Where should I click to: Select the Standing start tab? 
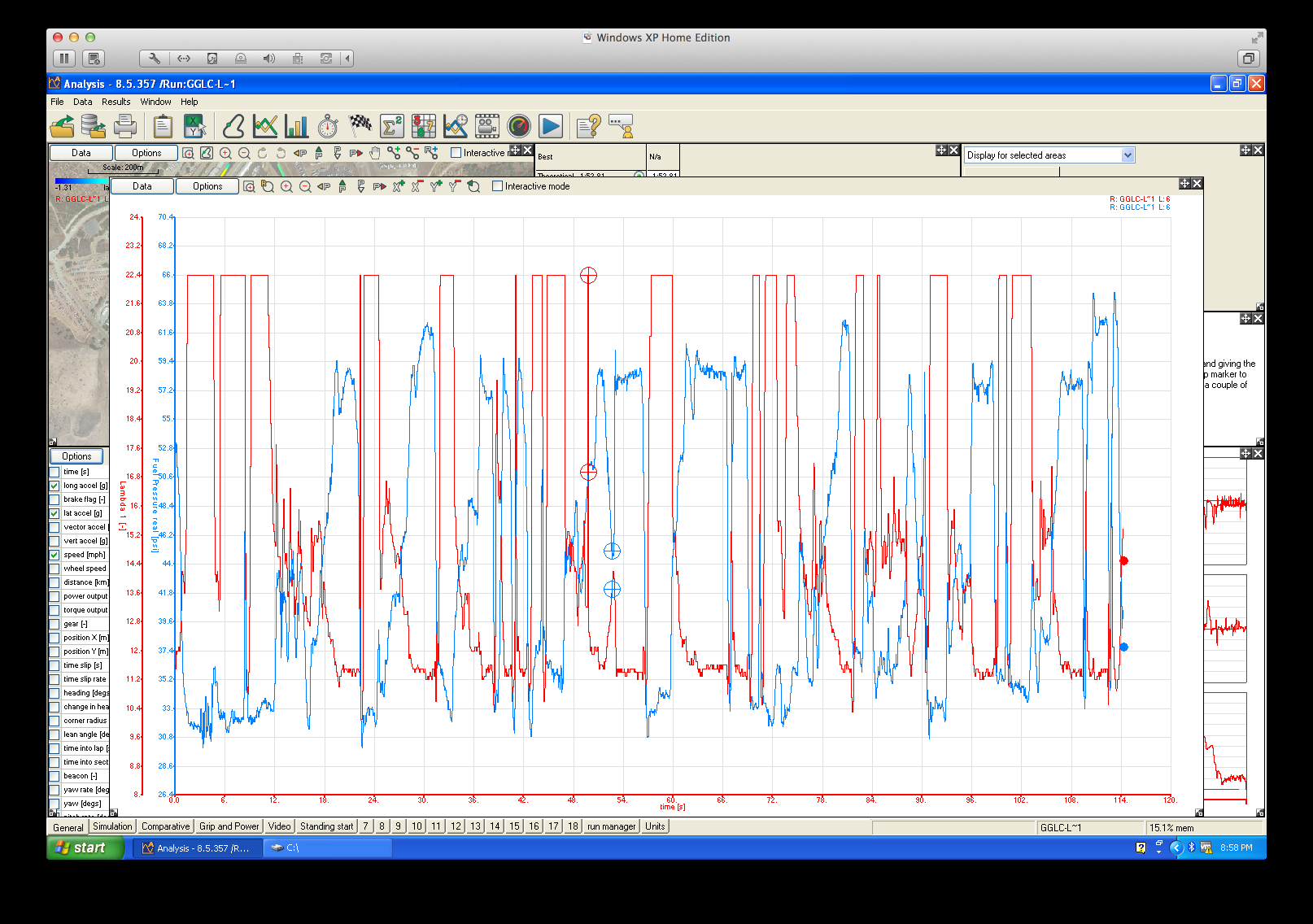[326, 826]
